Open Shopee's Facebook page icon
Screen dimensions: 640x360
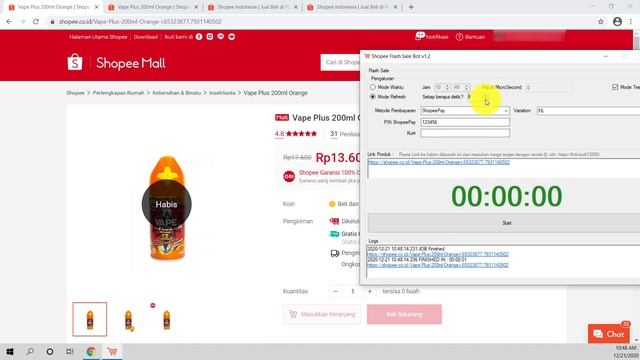[x=199, y=37]
